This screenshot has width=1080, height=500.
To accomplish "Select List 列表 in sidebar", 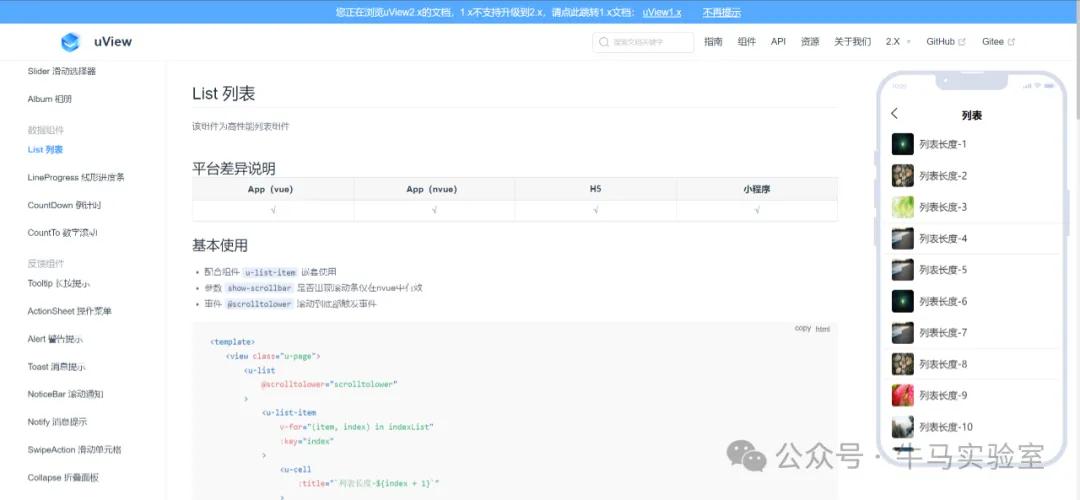I will [x=45, y=149].
